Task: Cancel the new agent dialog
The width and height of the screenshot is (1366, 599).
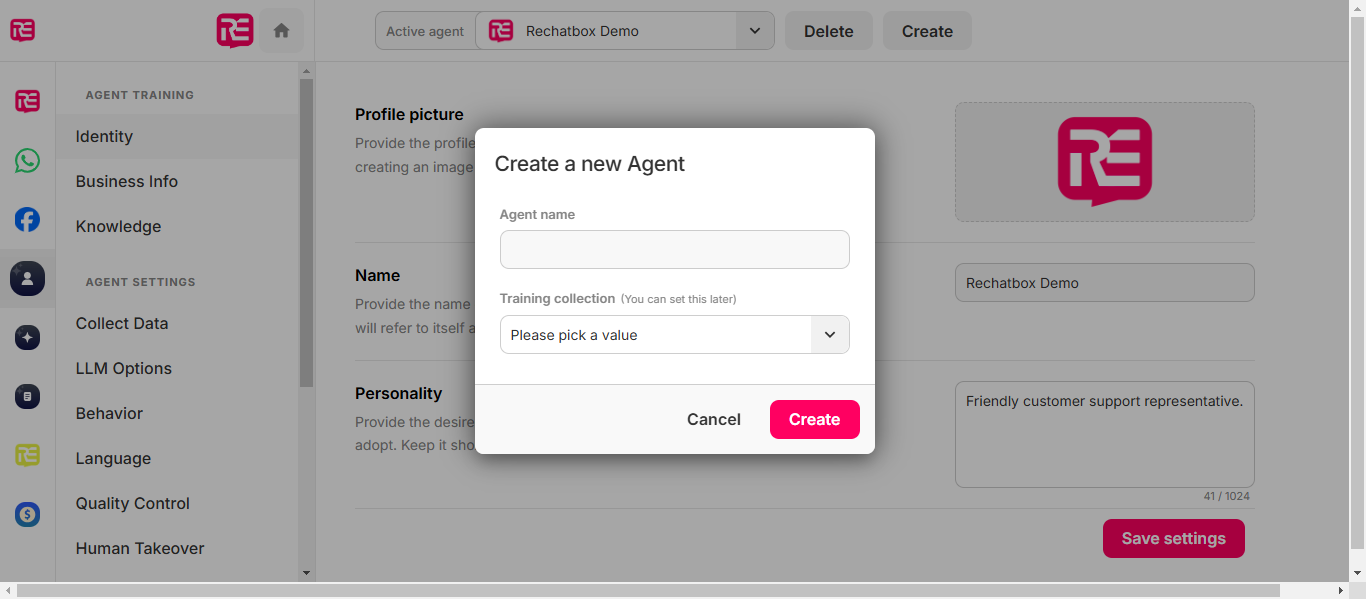Action: coord(714,420)
